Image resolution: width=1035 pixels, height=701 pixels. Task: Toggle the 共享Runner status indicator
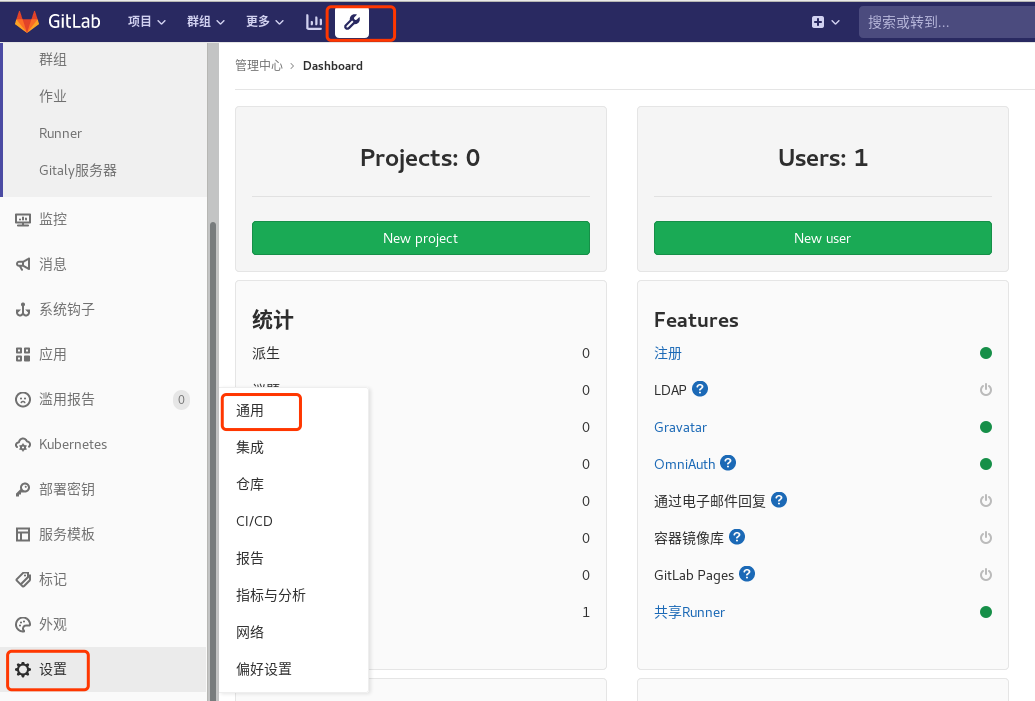pyautogui.click(x=986, y=611)
